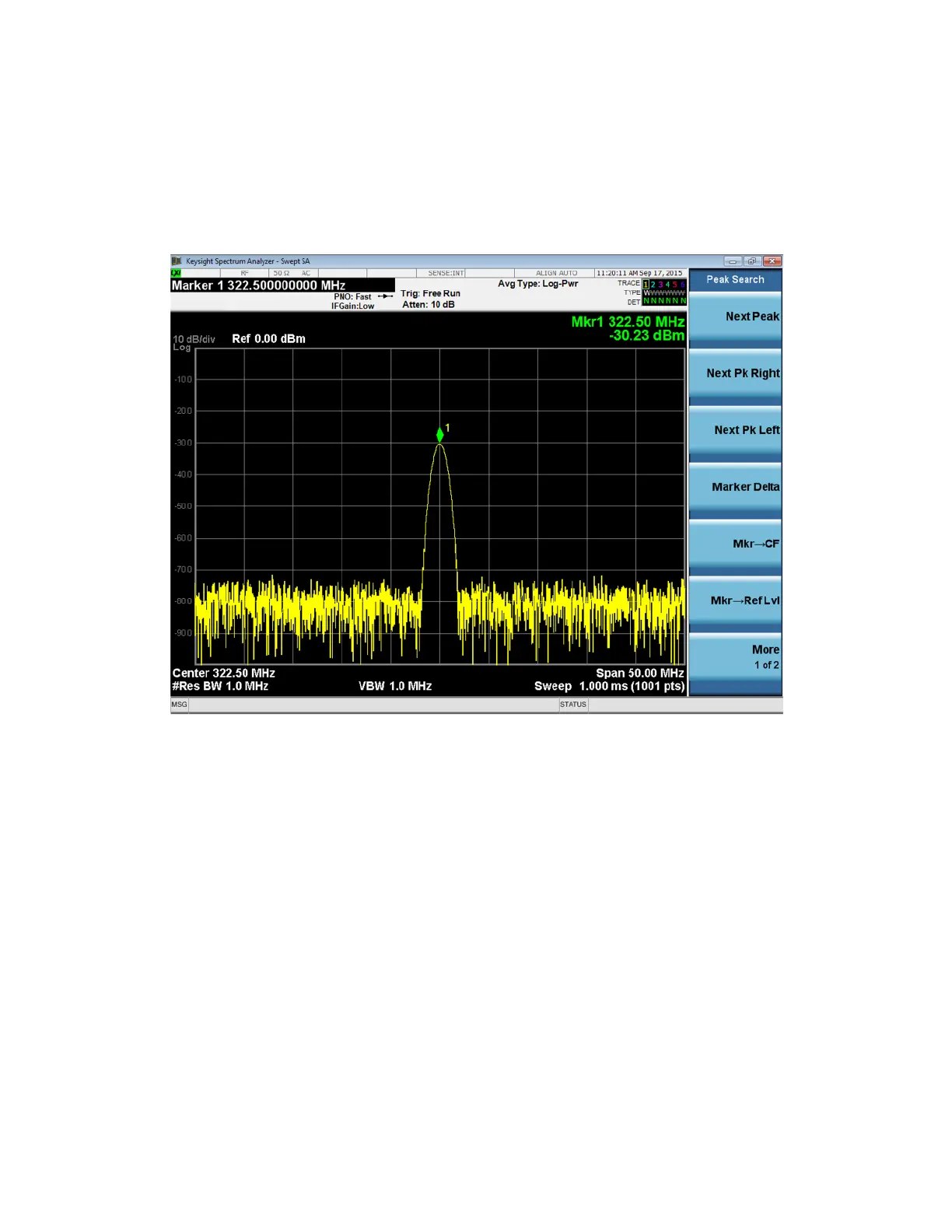Click the ALIGN AUTO status indicator
Viewport: 952px width, 1232px height.
[x=557, y=273]
